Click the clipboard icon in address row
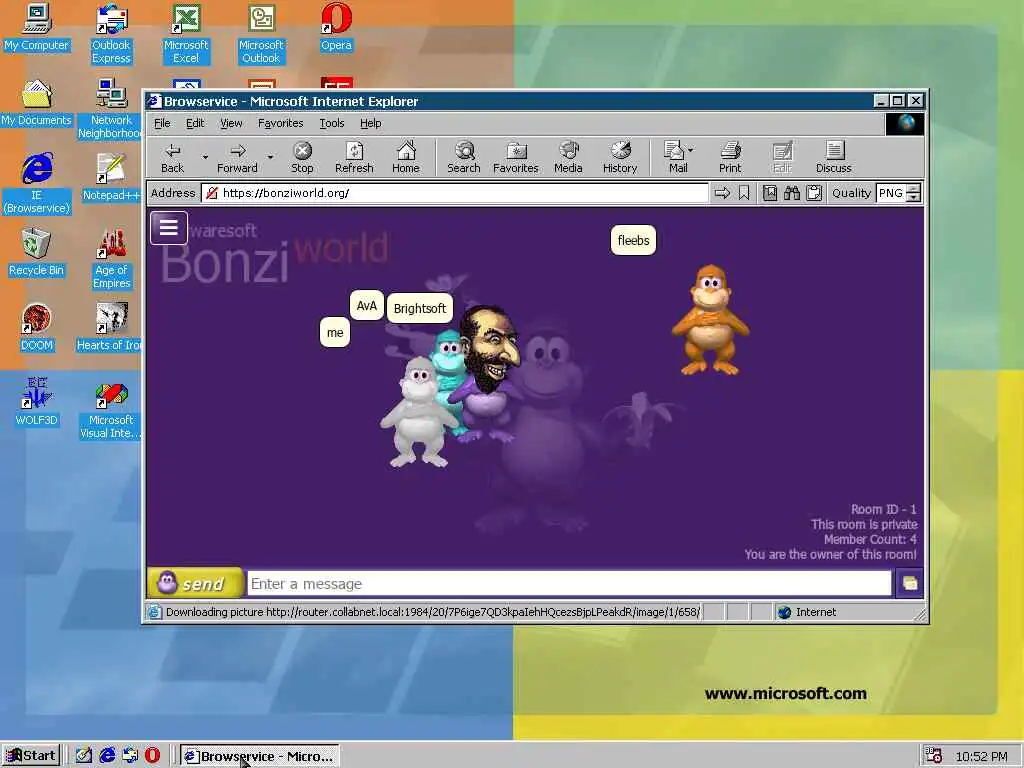1024x768 pixels. click(814, 193)
